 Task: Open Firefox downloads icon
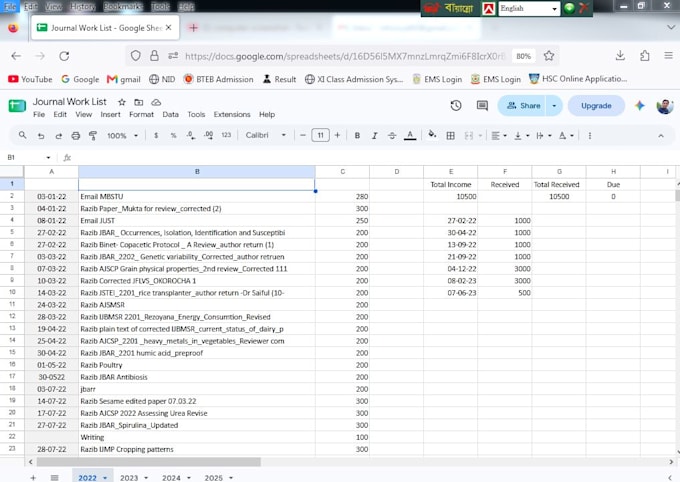click(620, 56)
